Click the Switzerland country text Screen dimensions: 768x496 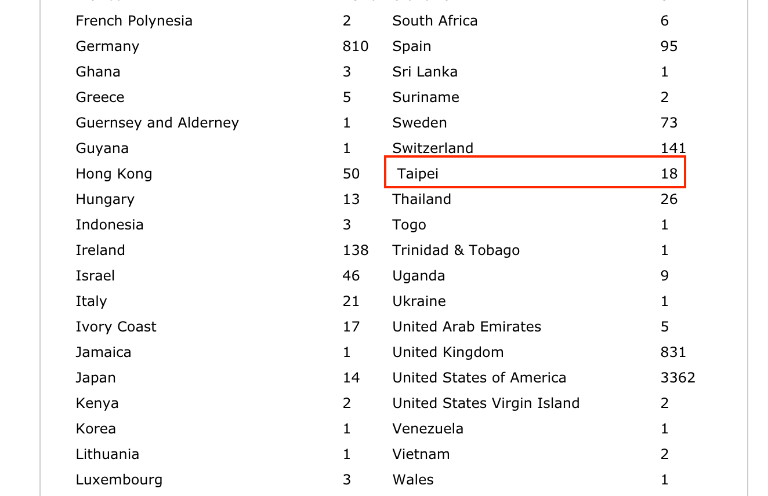[433, 148]
